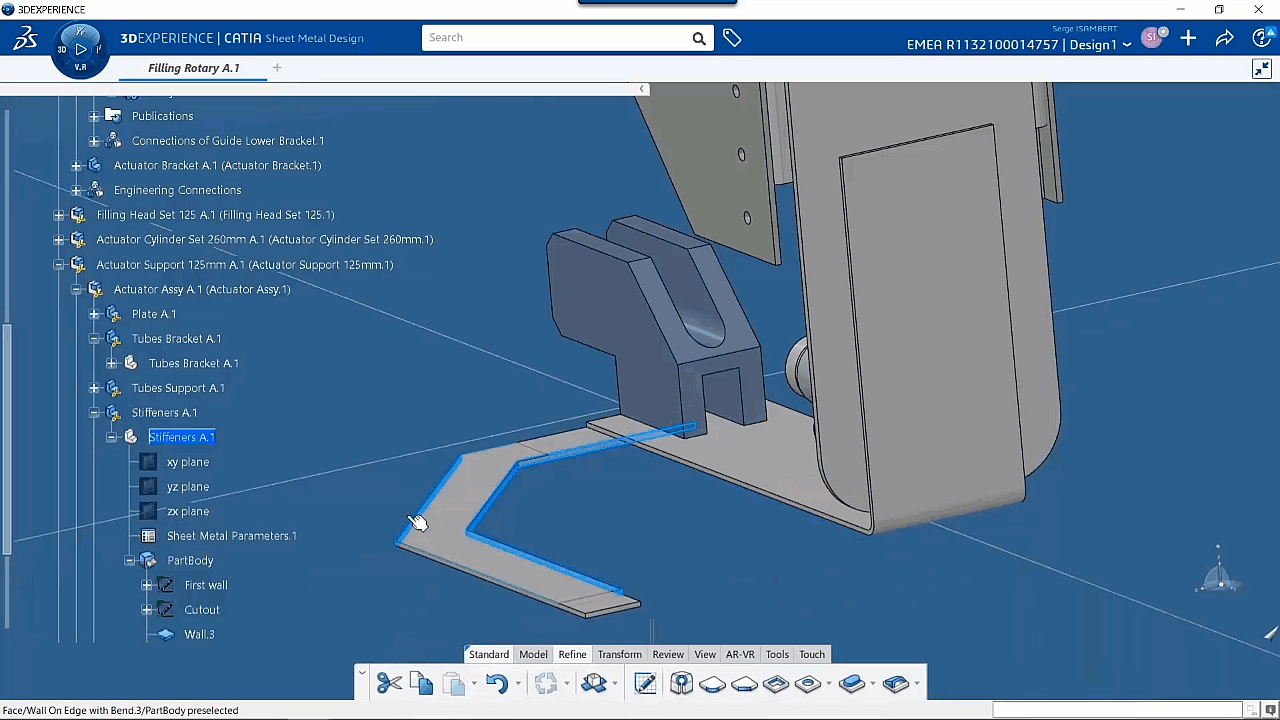The width and height of the screenshot is (1280, 720).
Task: Open the Undo dropdown arrow
Action: coord(519,684)
